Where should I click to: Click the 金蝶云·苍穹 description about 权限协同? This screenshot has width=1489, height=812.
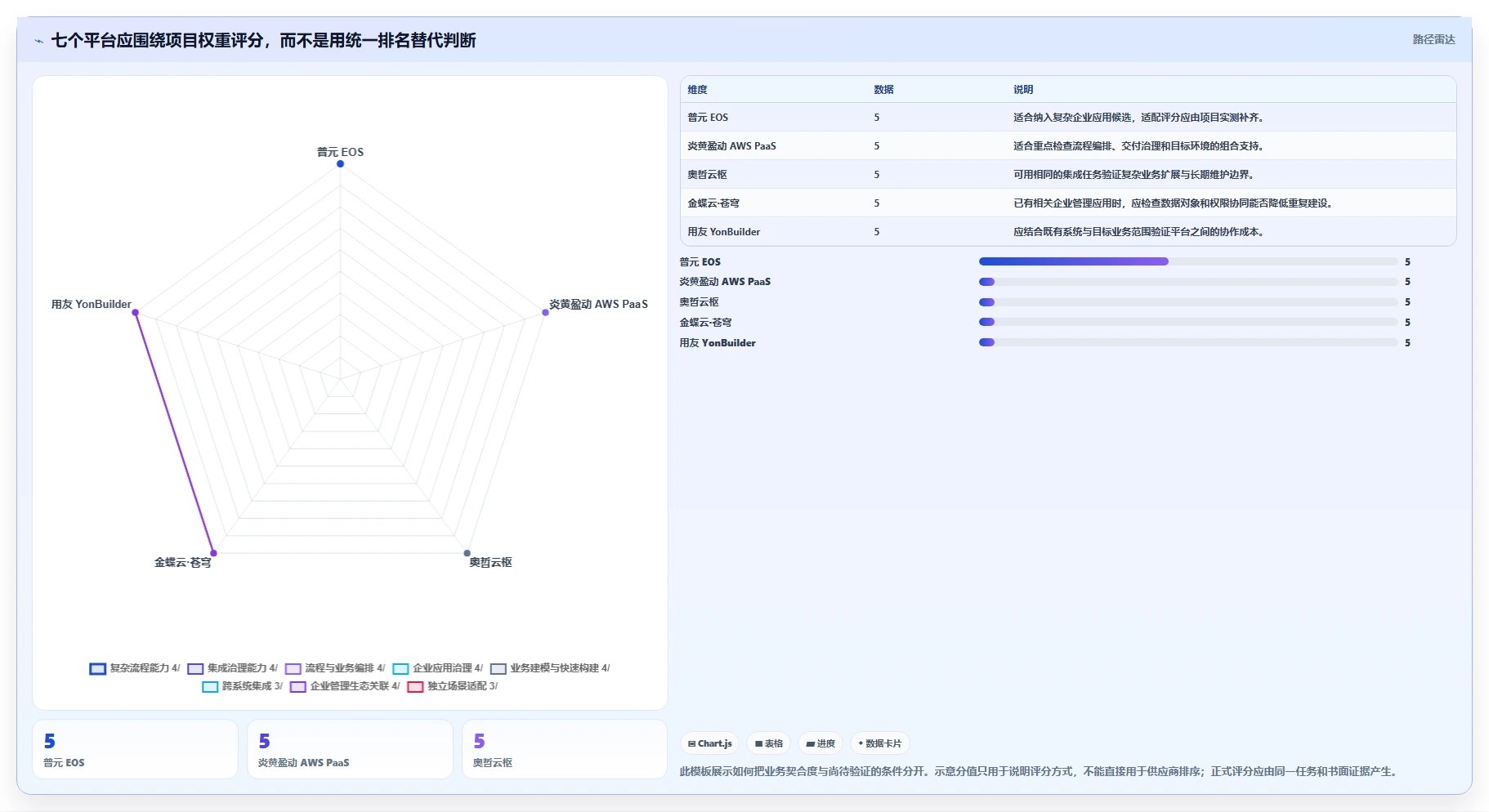[x=1174, y=203]
